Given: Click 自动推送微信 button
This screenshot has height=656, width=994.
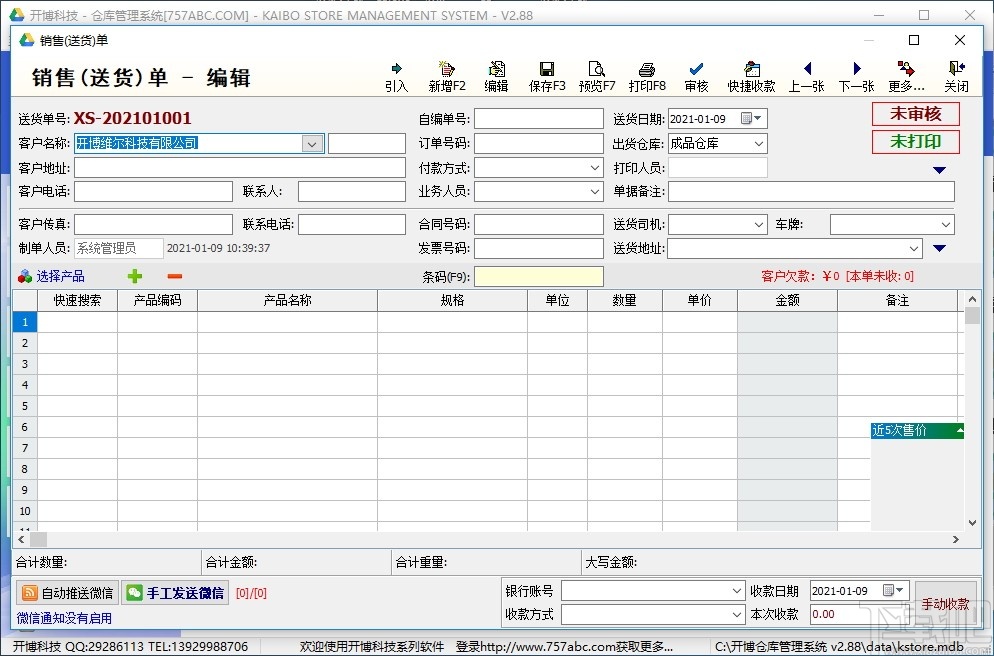Looking at the screenshot, I should coord(68,593).
